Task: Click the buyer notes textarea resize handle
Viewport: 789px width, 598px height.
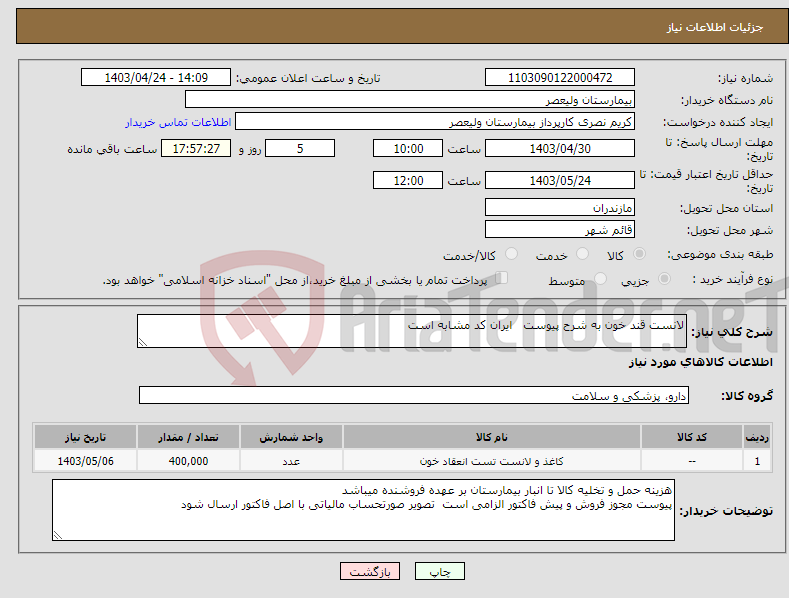Action: (58, 535)
